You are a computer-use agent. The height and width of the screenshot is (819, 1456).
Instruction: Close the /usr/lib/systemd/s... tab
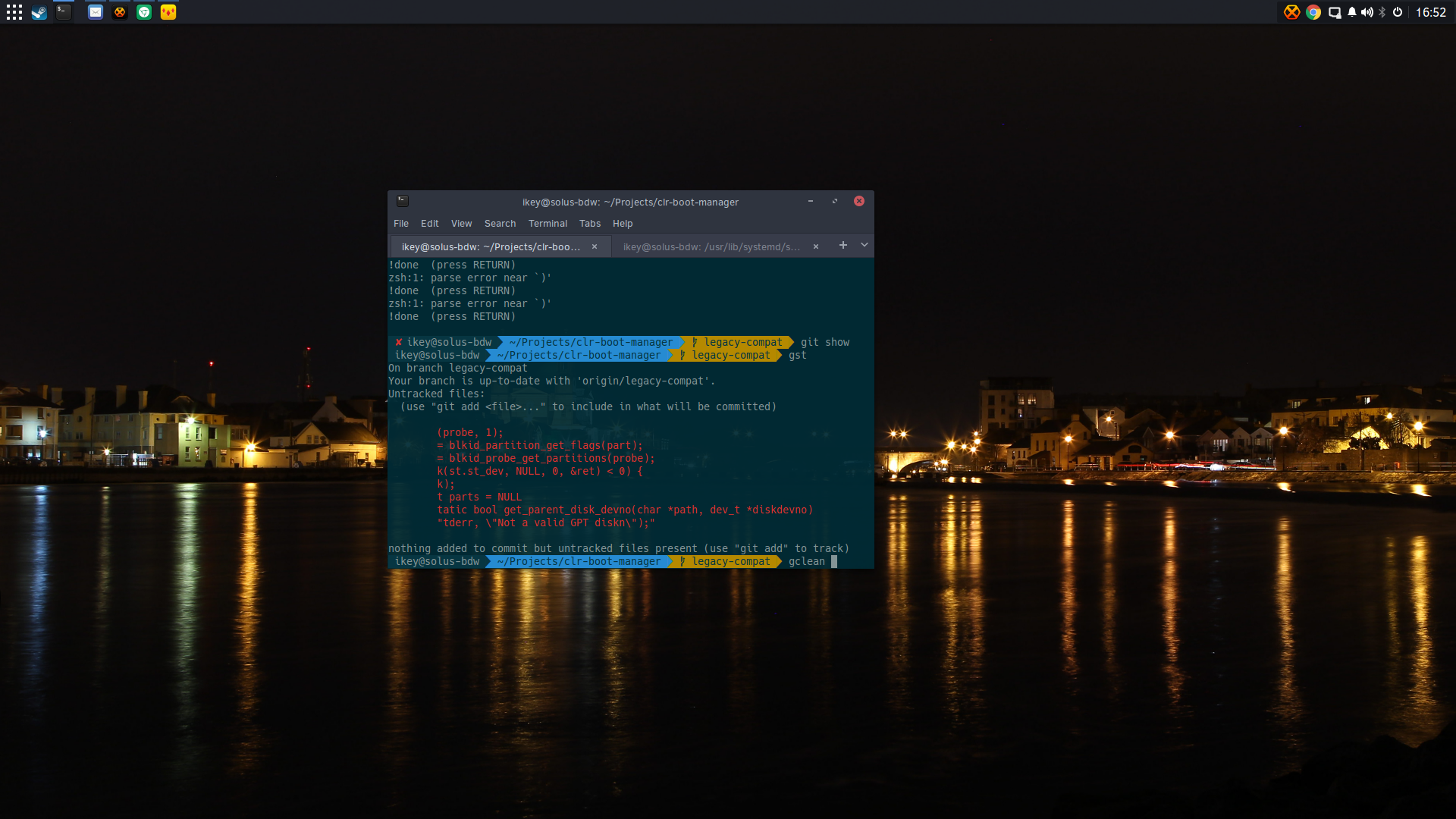pos(816,246)
